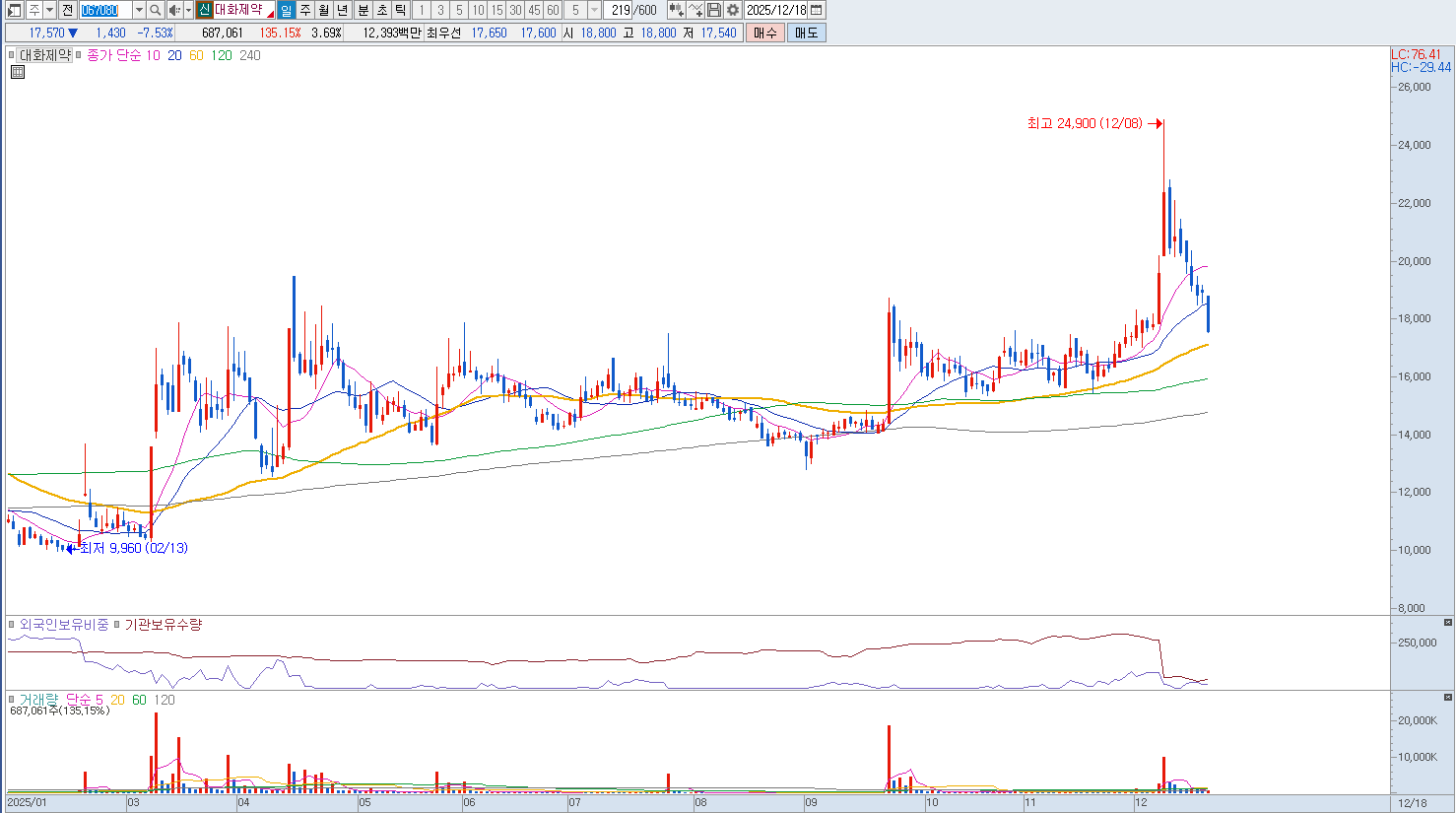Expand the stock code history dropdown
The width and height of the screenshot is (1456, 813).
(138, 10)
